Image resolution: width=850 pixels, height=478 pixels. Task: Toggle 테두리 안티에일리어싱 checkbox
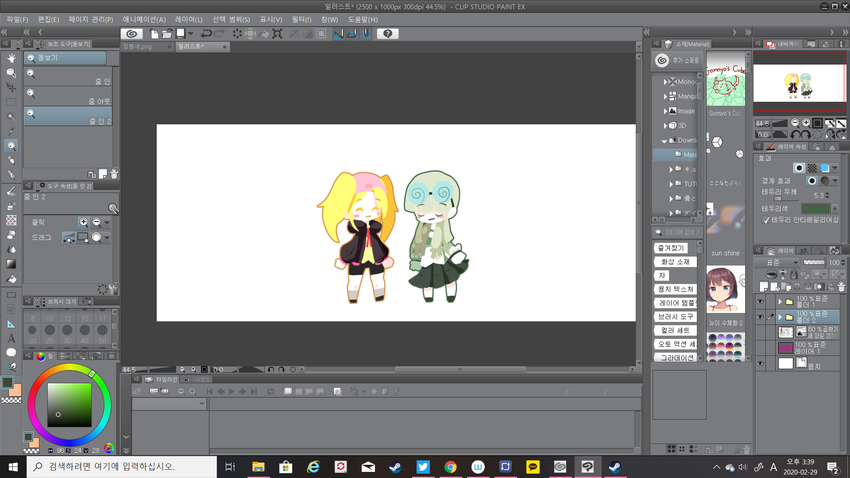pyautogui.click(x=766, y=220)
